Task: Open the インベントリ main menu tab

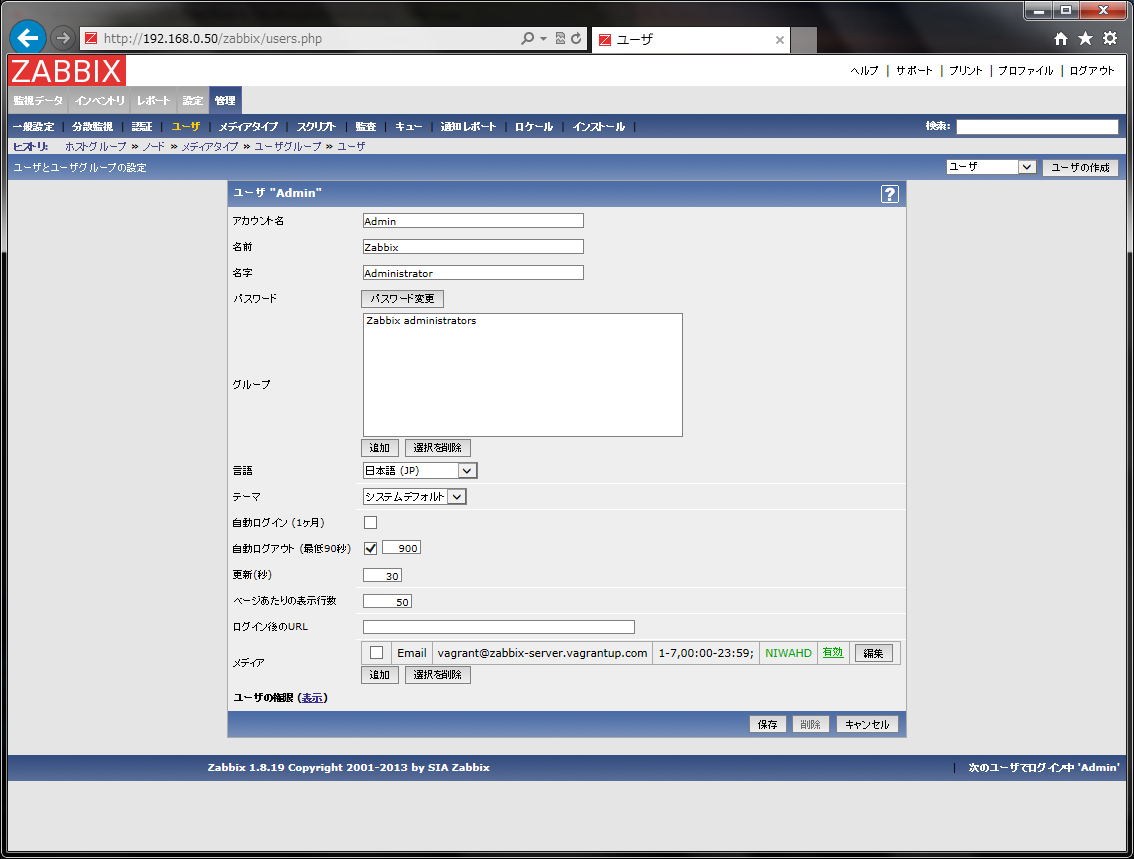Action: tap(100, 101)
